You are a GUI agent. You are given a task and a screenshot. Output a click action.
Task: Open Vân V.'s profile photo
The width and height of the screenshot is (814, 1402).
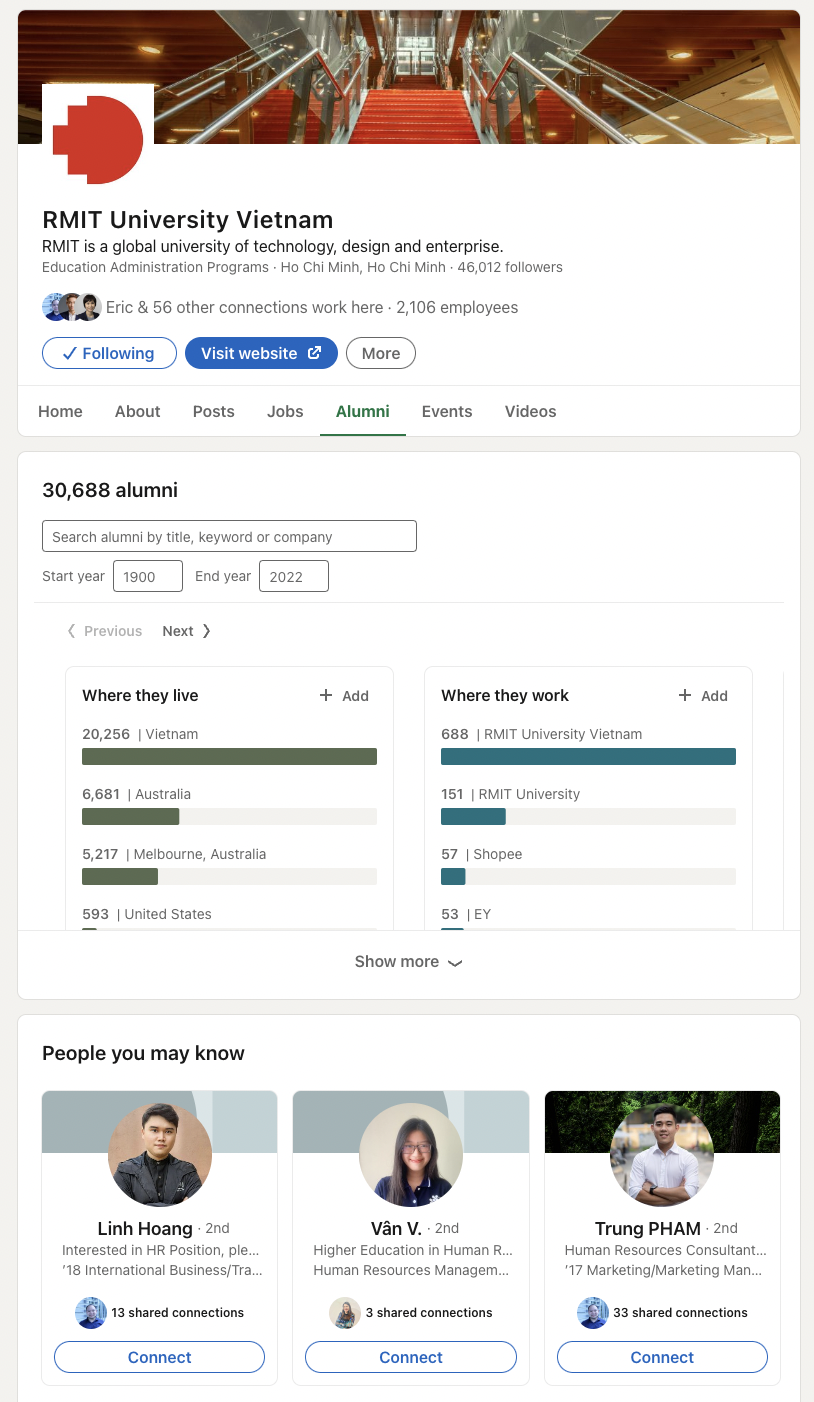(411, 1155)
